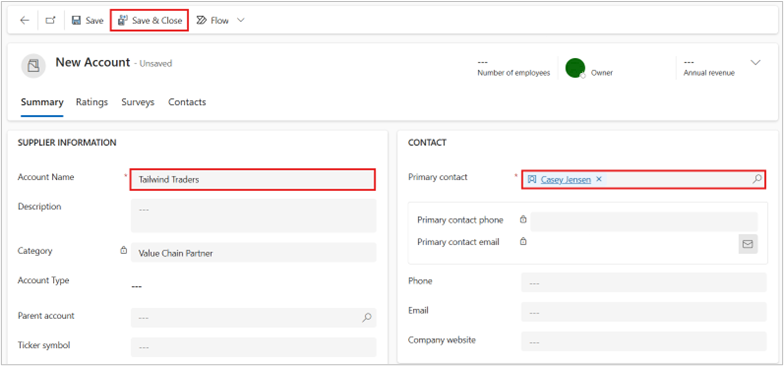Expand the Flow dropdown chevron

(240, 20)
